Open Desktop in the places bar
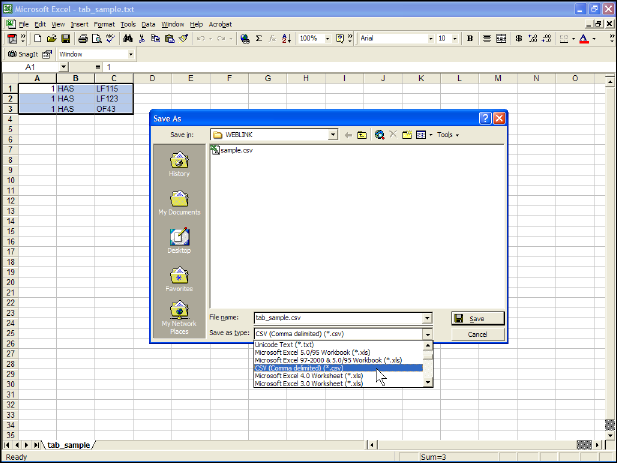 (179, 241)
